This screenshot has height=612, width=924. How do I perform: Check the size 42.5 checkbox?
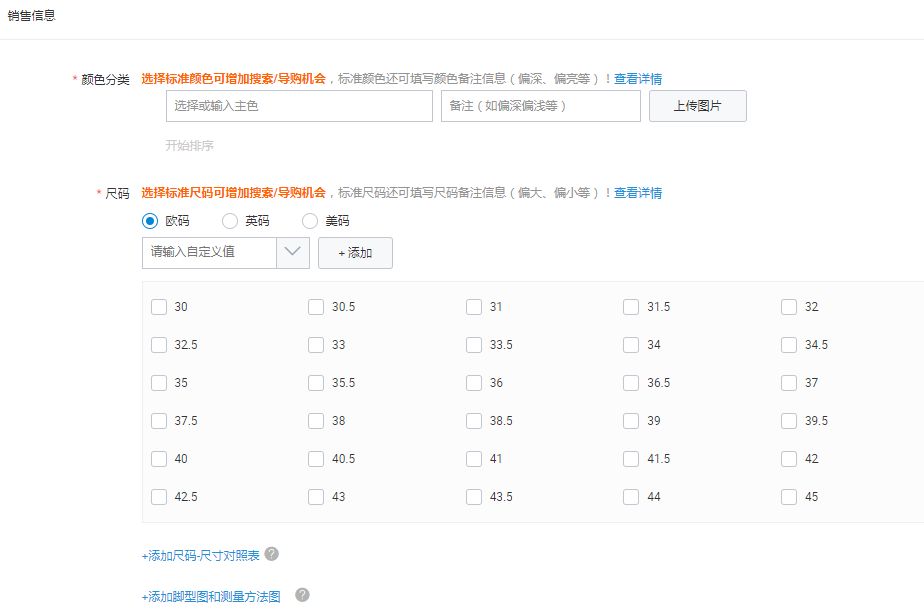click(158, 496)
